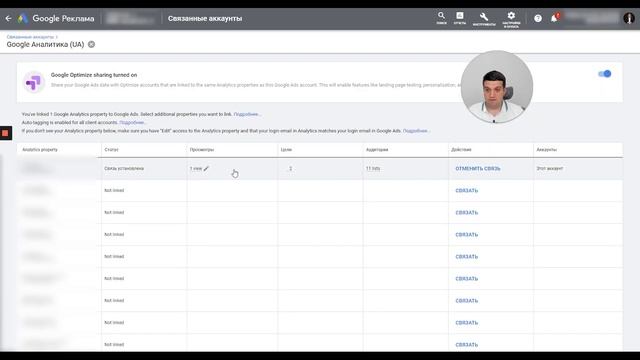Click the Google Реклама logo
Image resolution: width=640 pixels, height=360 pixels.
56,18
